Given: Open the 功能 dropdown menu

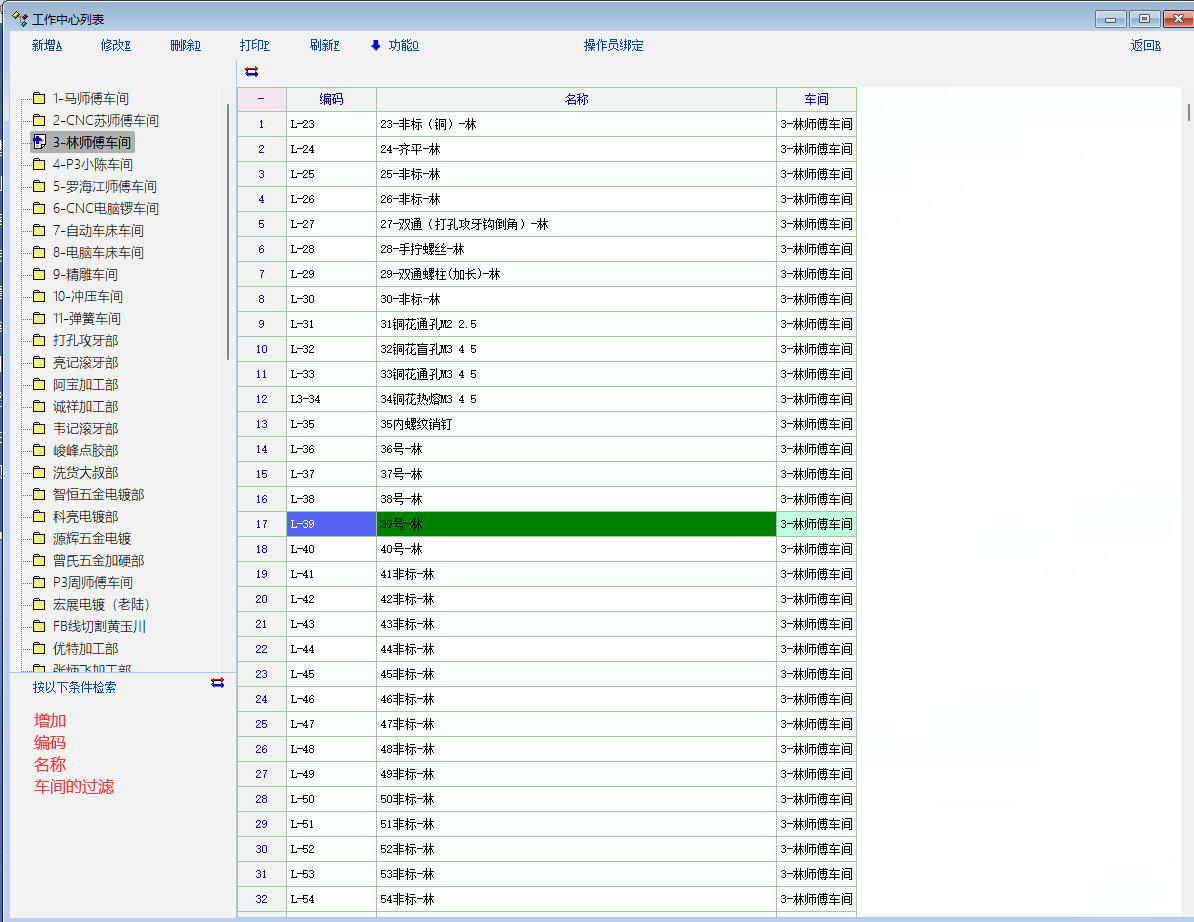Looking at the screenshot, I should coord(394,46).
